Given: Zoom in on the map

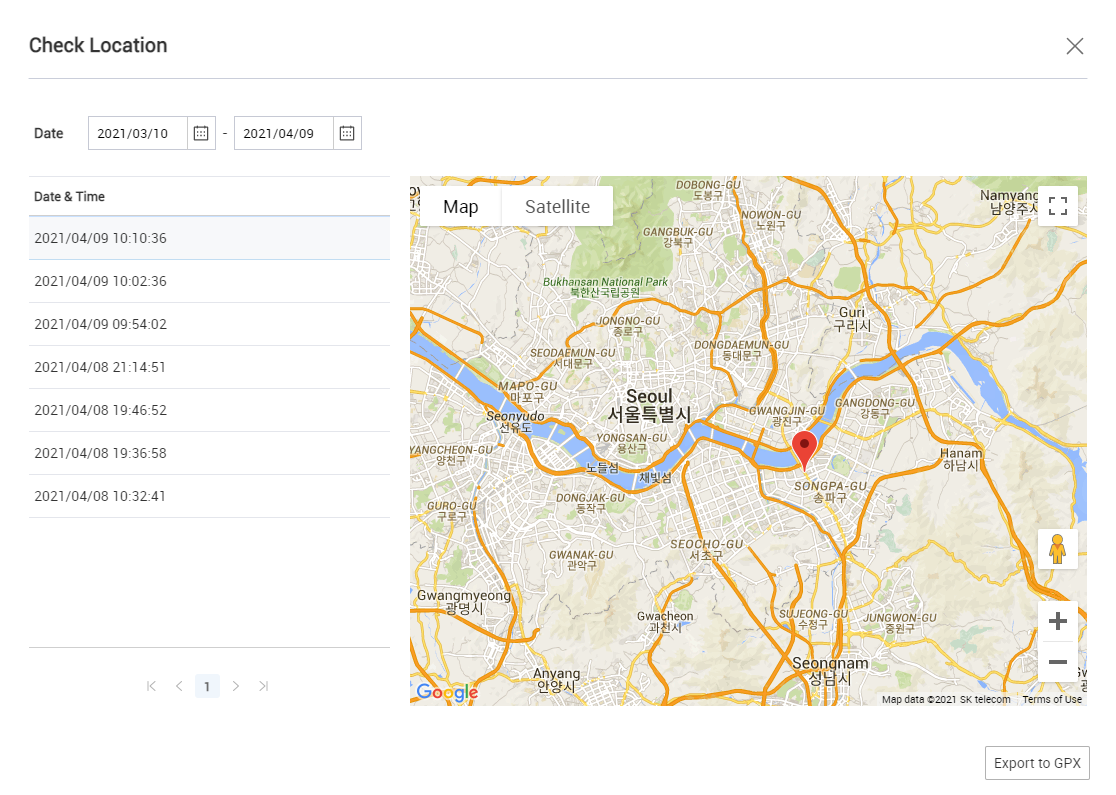Looking at the screenshot, I should pyautogui.click(x=1058, y=621).
